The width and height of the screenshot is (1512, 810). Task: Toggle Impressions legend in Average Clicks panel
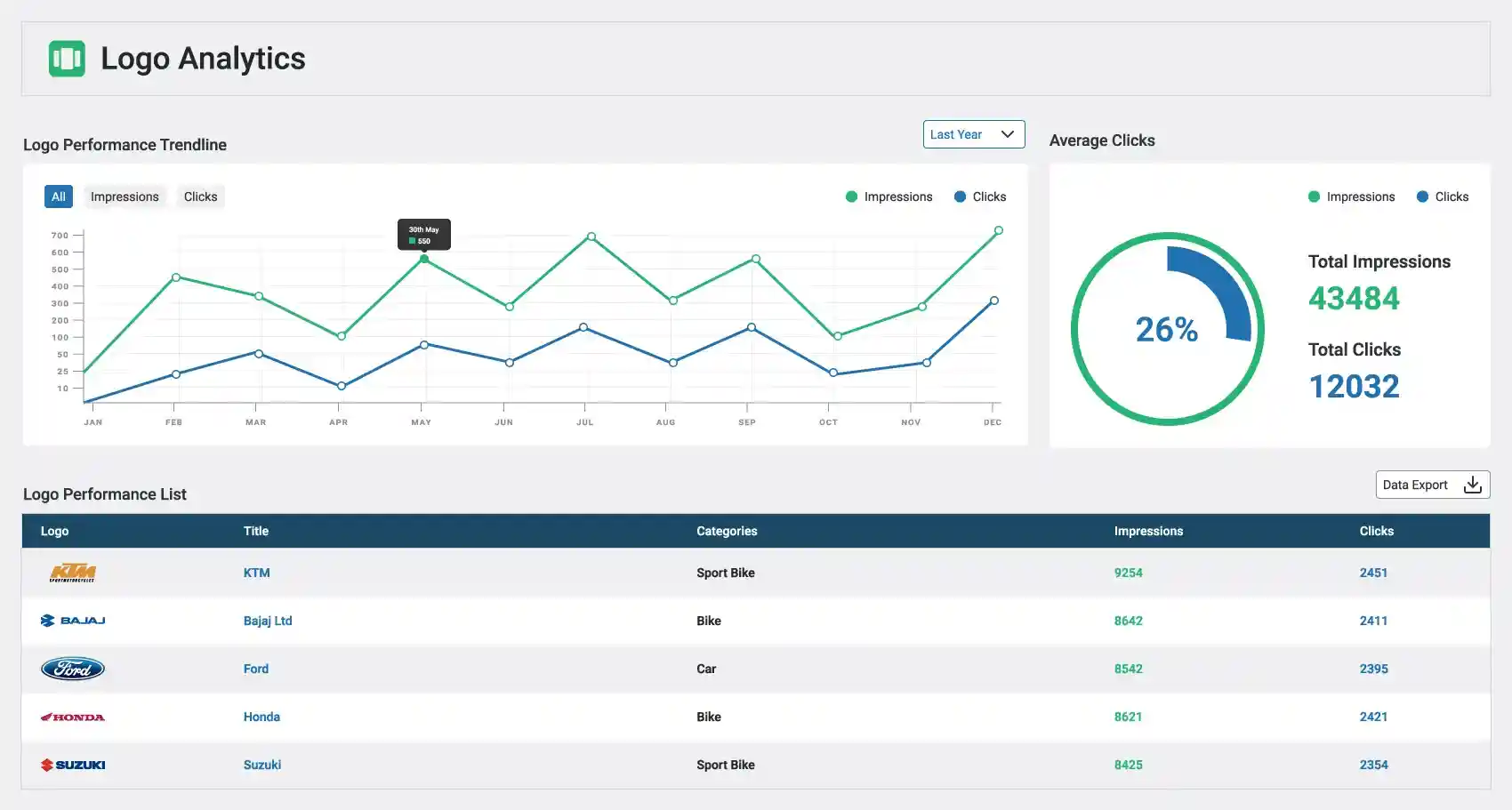click(x=1351, y=196)
